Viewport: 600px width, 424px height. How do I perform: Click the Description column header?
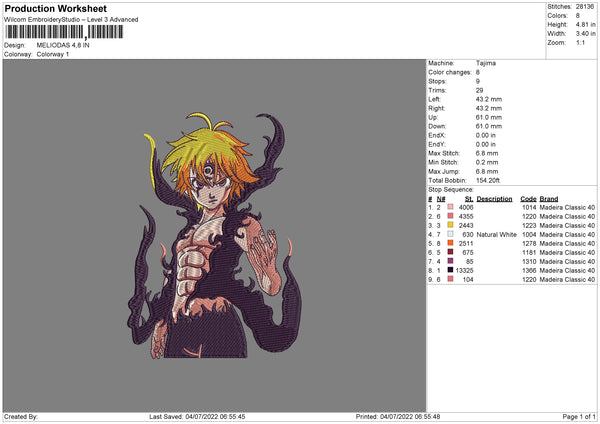494,199
